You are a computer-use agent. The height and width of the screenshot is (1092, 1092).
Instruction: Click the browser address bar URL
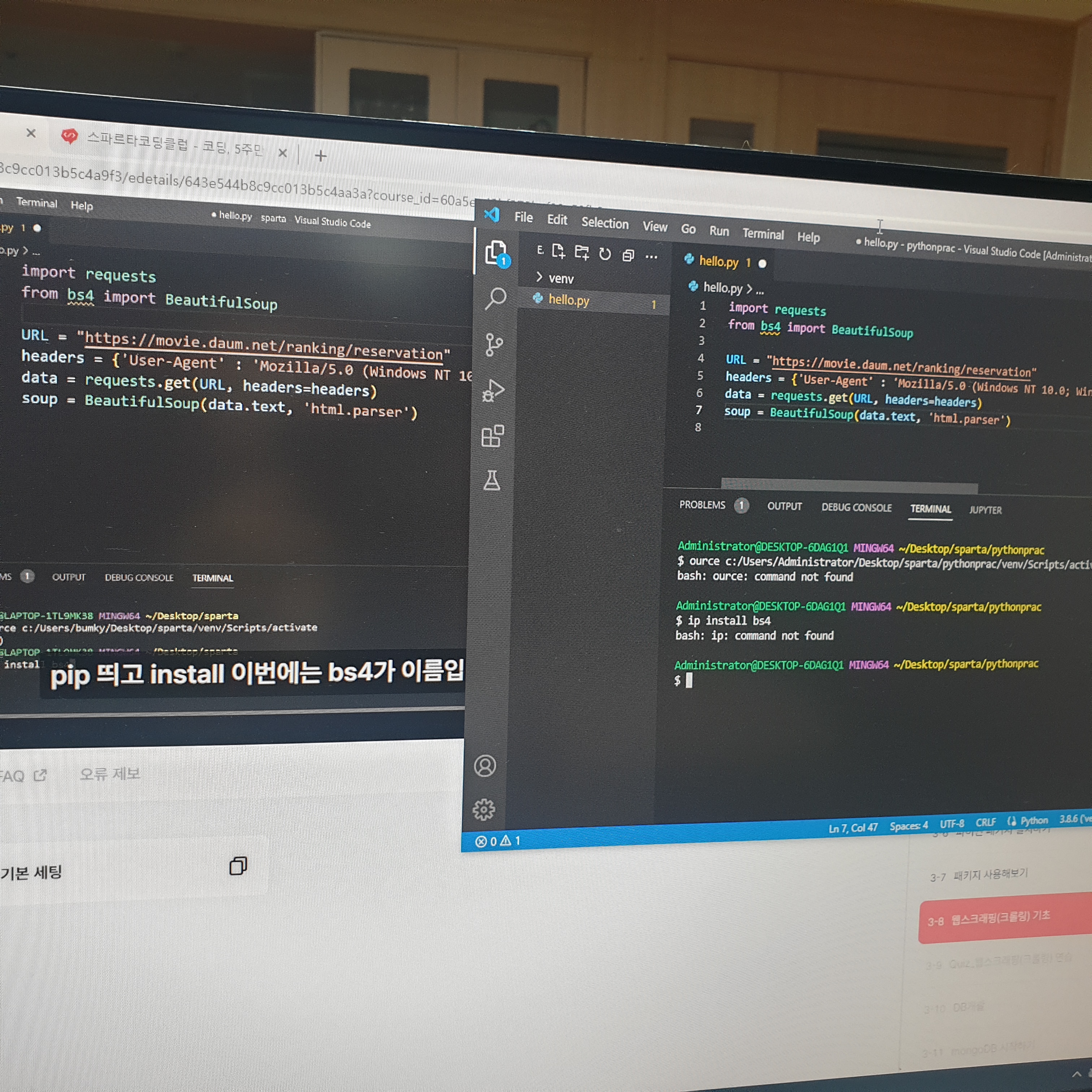[x=237, y=185]
